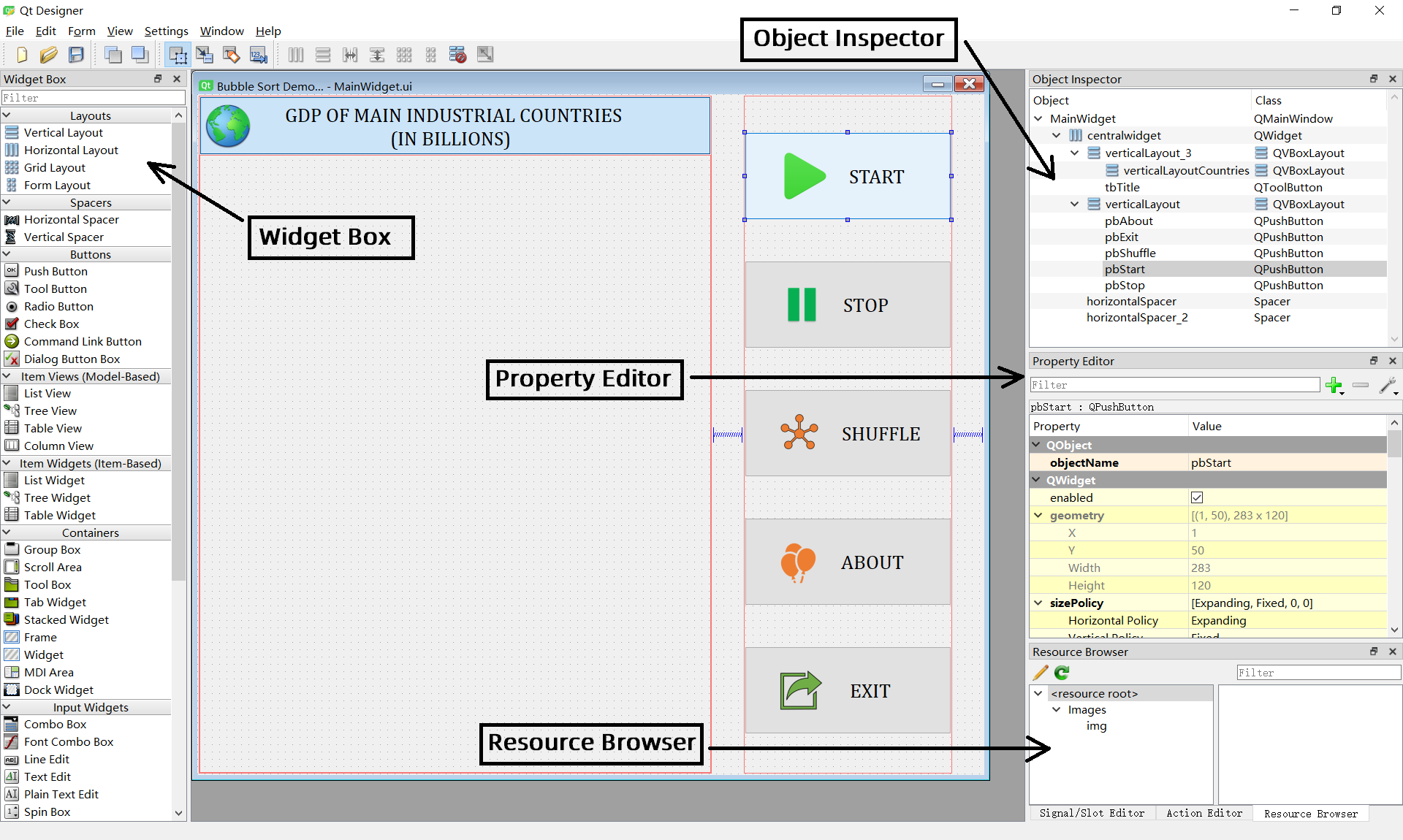This screenshot has width=1403, height=840.
Task: Select img entry in Resource Browser
Action: (1096, 725)
